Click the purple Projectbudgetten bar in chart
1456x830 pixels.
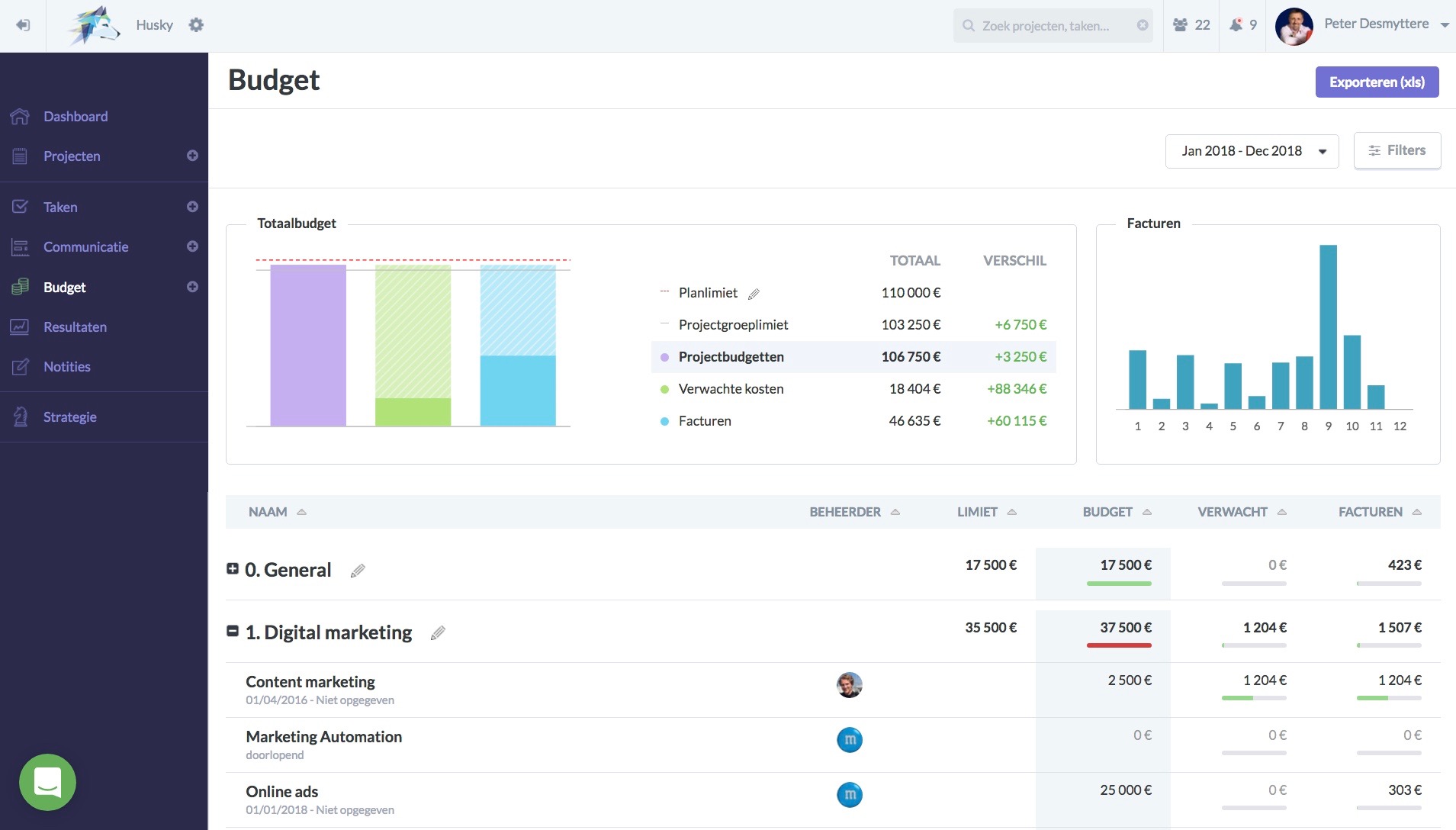[308, 345]
